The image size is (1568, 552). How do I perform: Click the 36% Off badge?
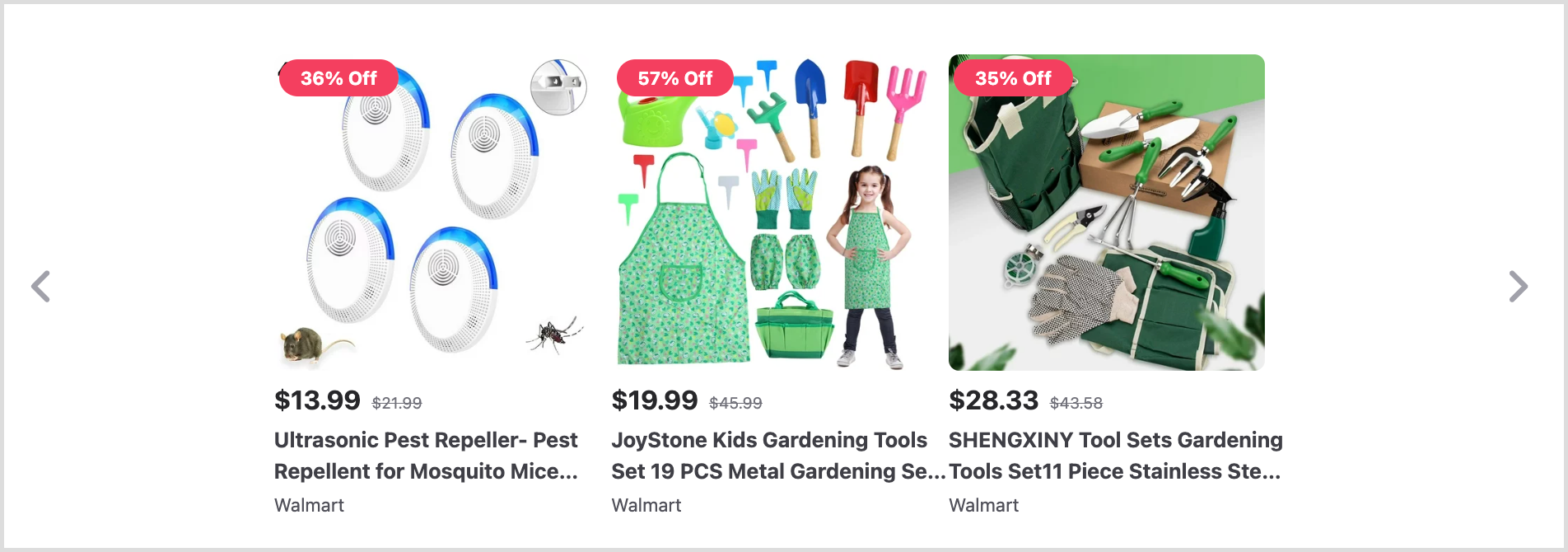tap(338, 78)
